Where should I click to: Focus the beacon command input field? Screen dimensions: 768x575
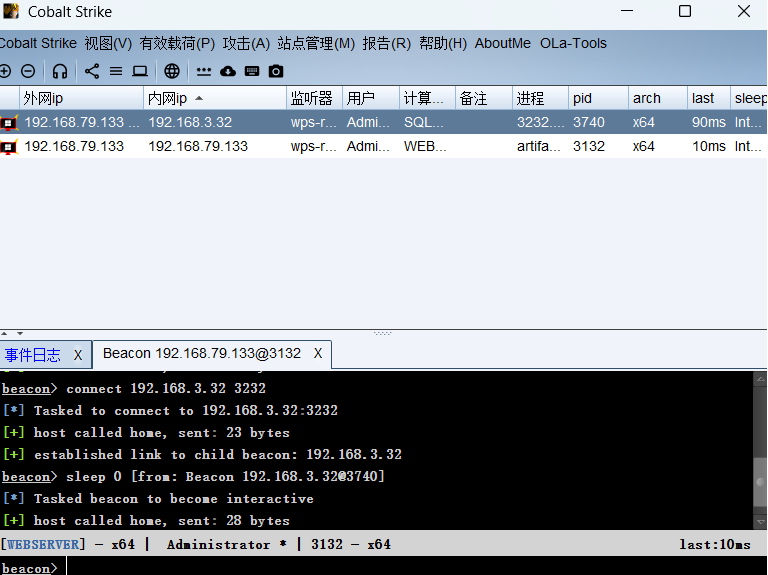pos(416,566)
